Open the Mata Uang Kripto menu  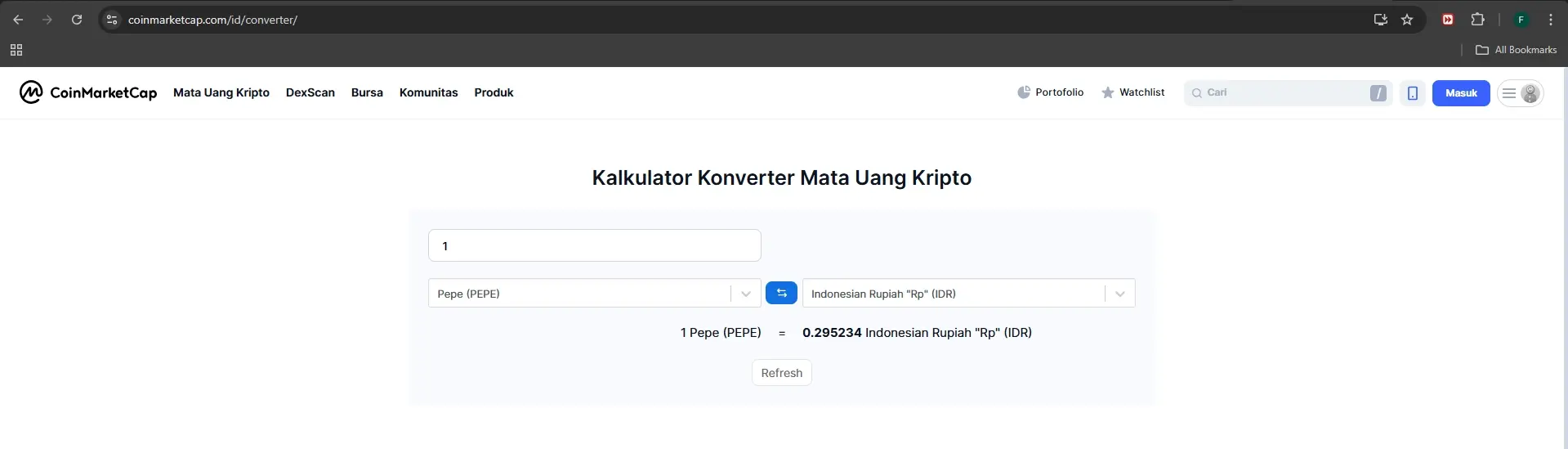tap(221, 92)
